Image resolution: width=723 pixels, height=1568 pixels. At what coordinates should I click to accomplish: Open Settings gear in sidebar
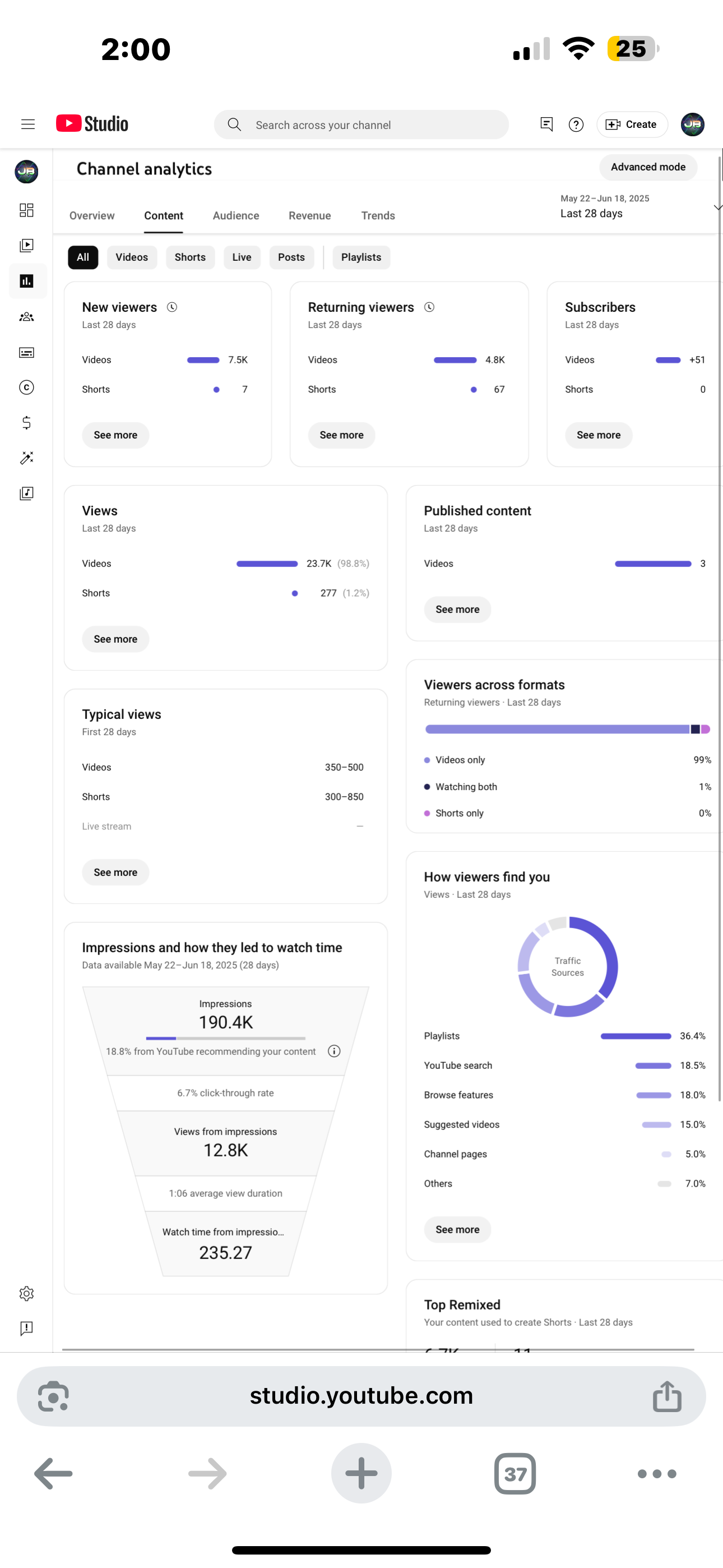point(26,1293)
